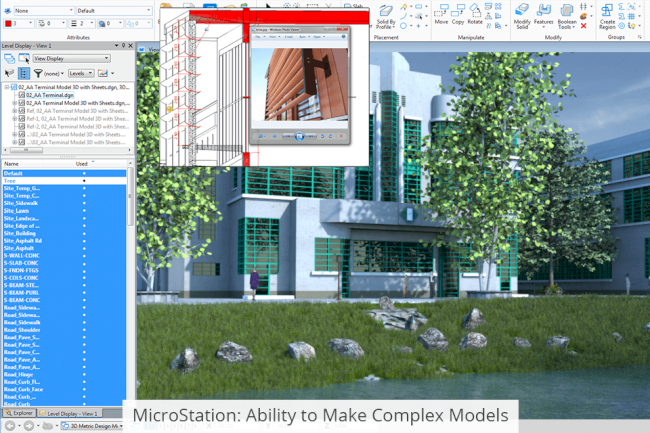
Task: Toggle the S-SLAB-CONC level display
Action: pyautogui.click(x=84, y=263)
